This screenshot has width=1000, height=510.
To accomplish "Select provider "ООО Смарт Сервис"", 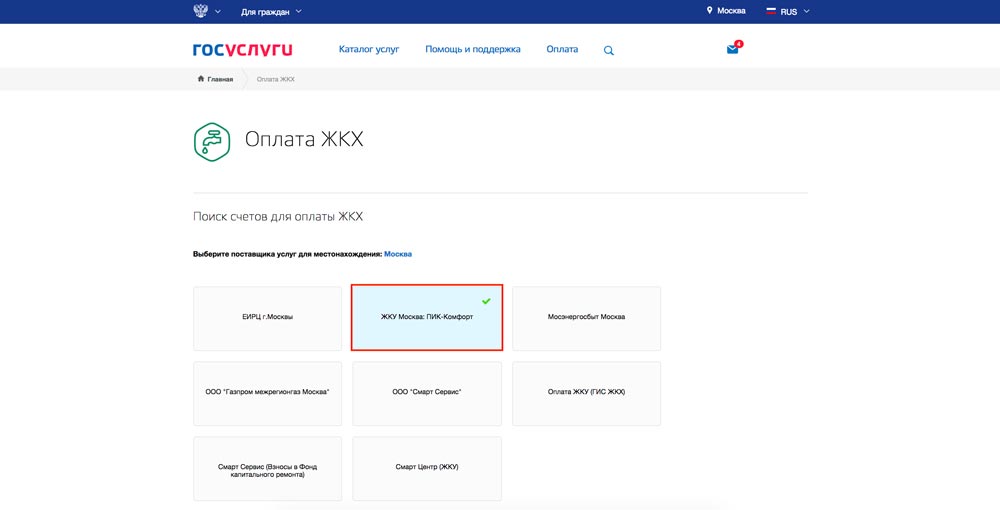I will tap(427, 393).
